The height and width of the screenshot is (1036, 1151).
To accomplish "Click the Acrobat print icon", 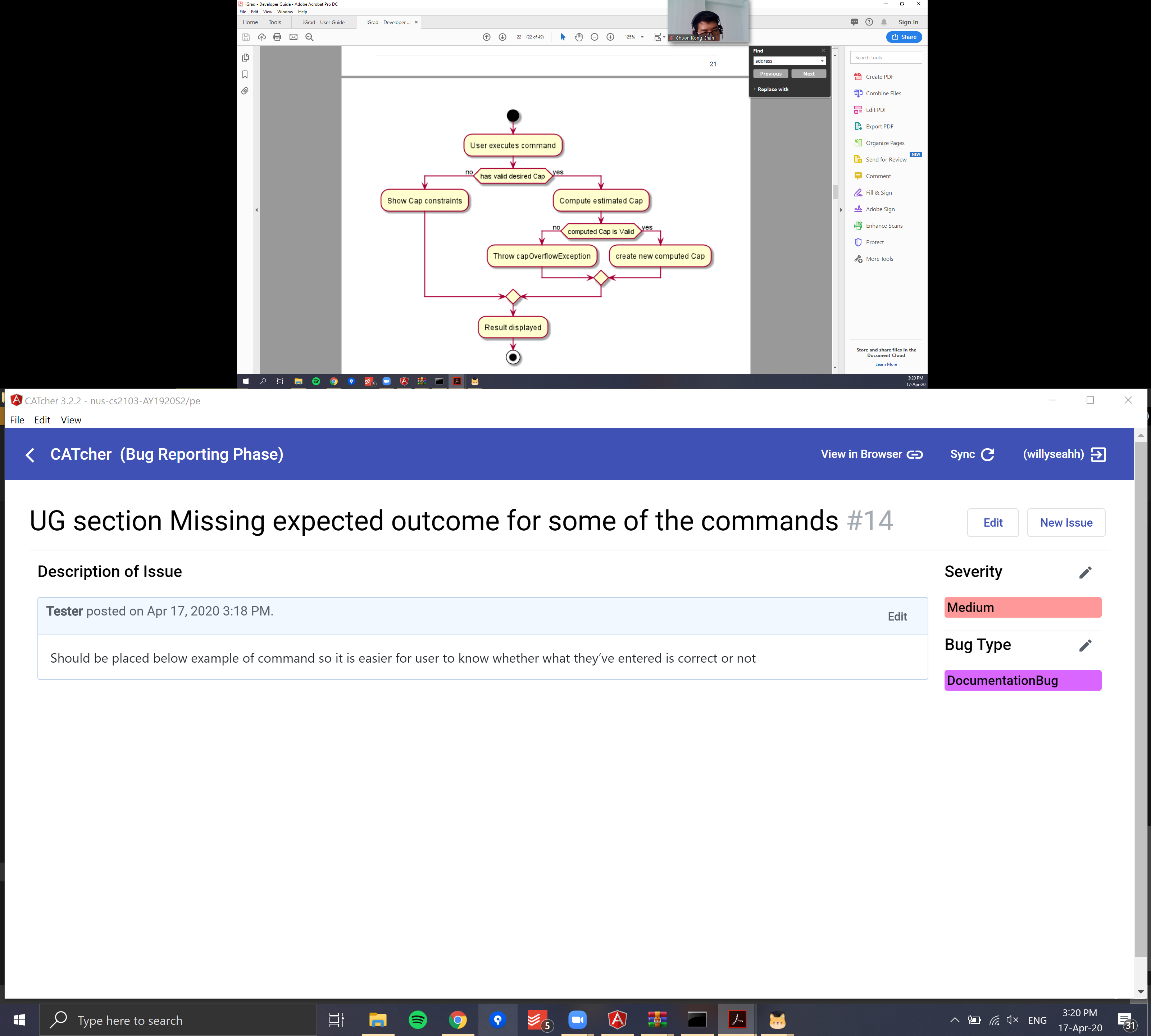I will (277, 37).
